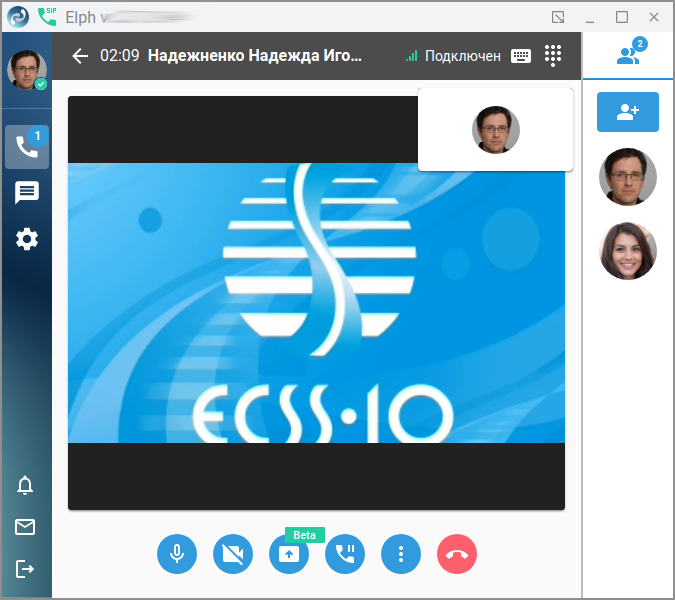Image resolution: width=675 pixels, height=600 pixels.
Task: Open notifications bell
Action: coord(25,485)
